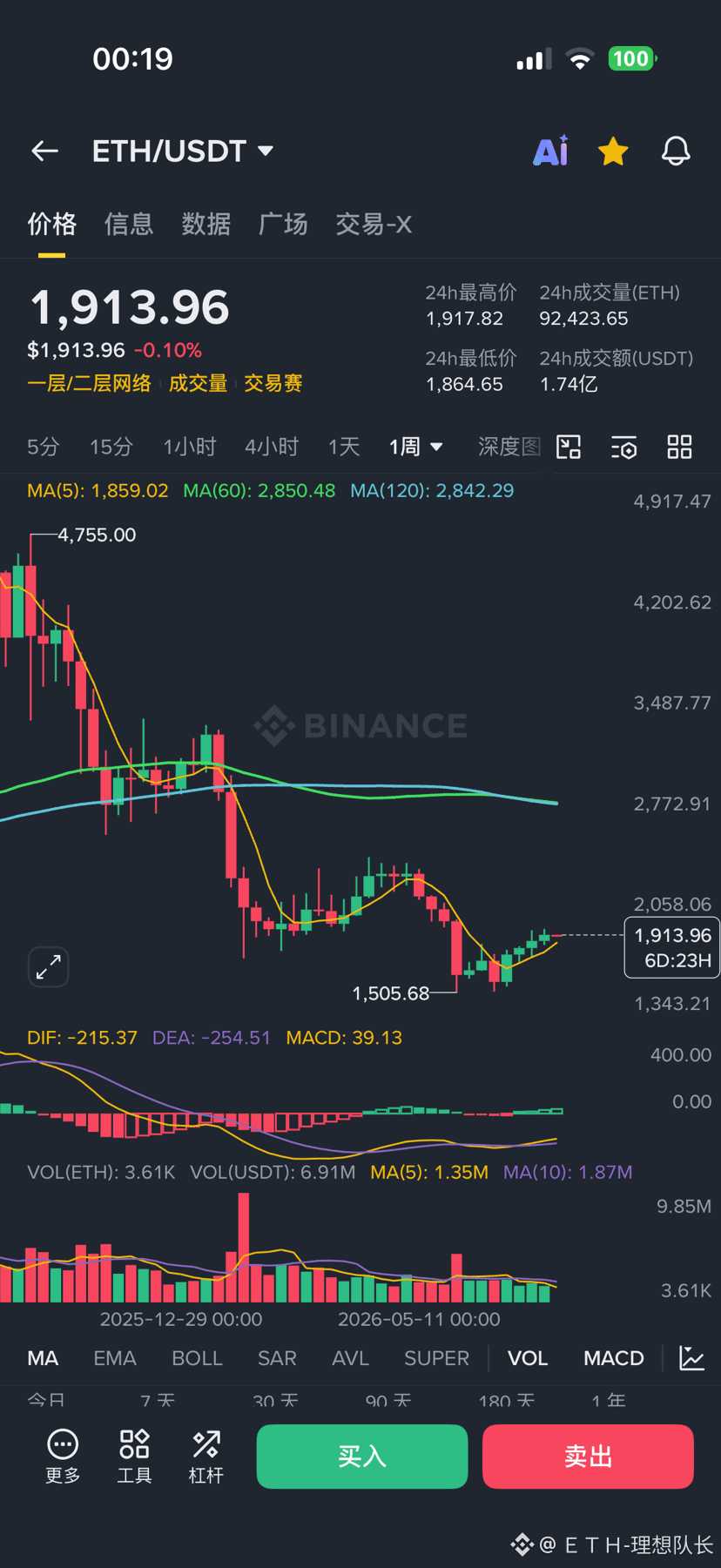Viewport: 721px width, 1568px height.
Task: Toggle the SAR indicator
Action: coord(277,1358)
